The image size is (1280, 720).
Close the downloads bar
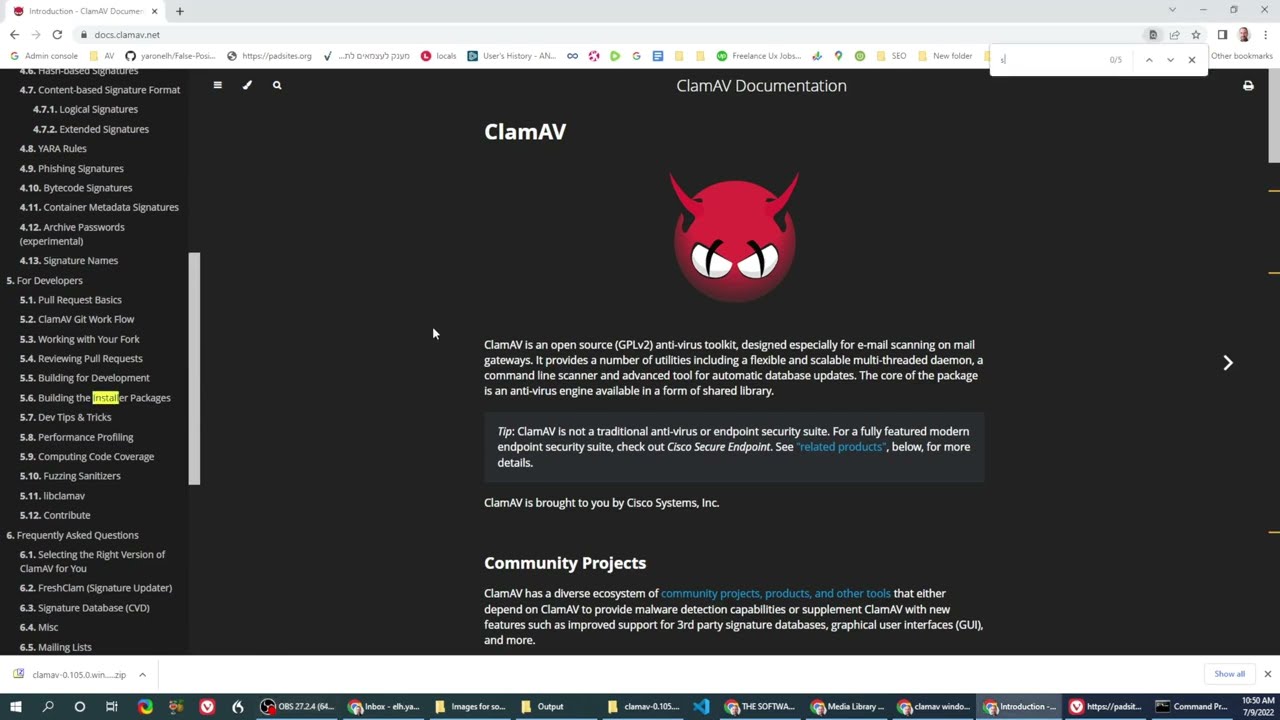(1267, 674)
